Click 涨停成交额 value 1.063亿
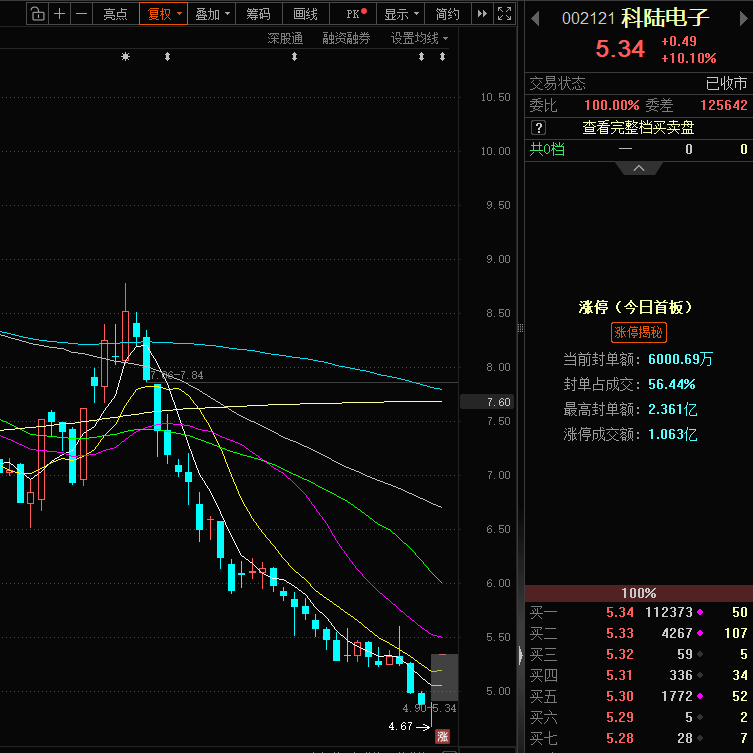Screen dimensions: 753x753 672,435
